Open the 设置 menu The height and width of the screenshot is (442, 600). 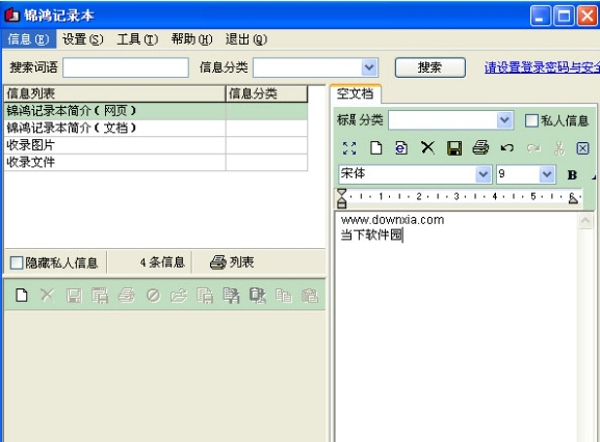tap(82, 39)
